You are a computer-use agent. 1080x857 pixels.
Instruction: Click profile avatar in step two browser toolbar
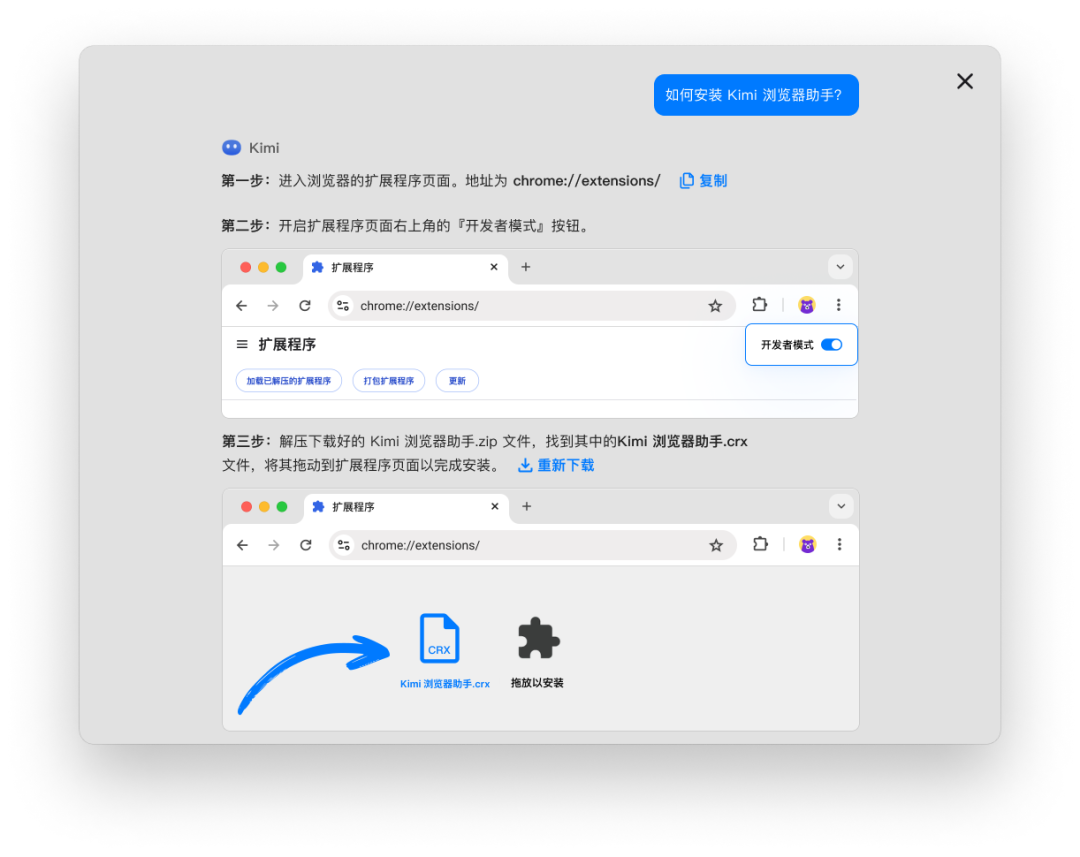tap(807, 305)
